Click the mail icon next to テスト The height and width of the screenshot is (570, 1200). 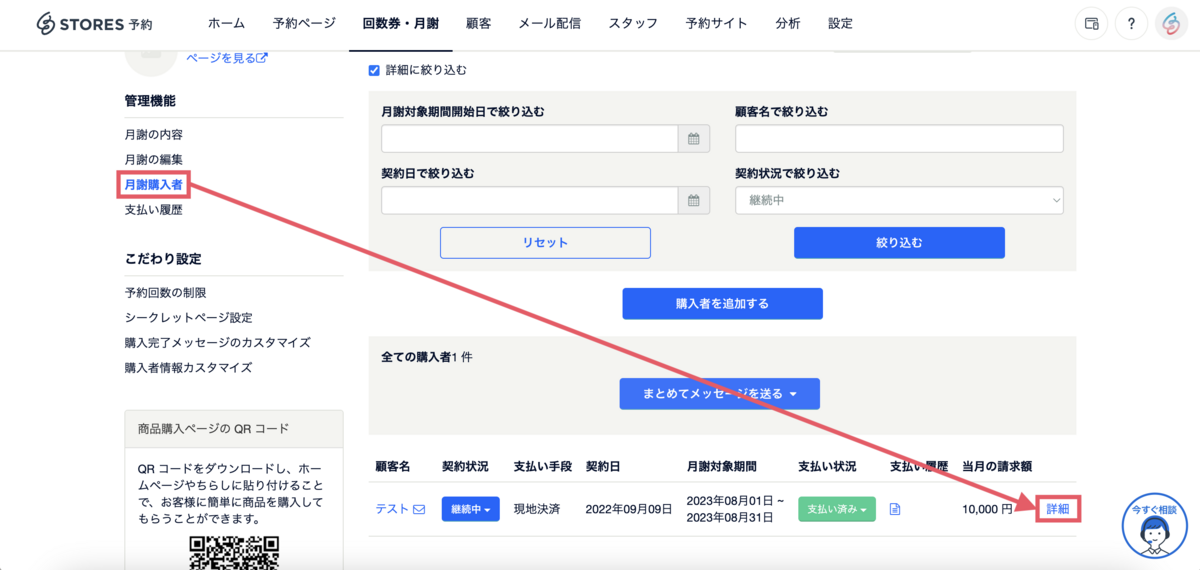[x=419, y=509]
